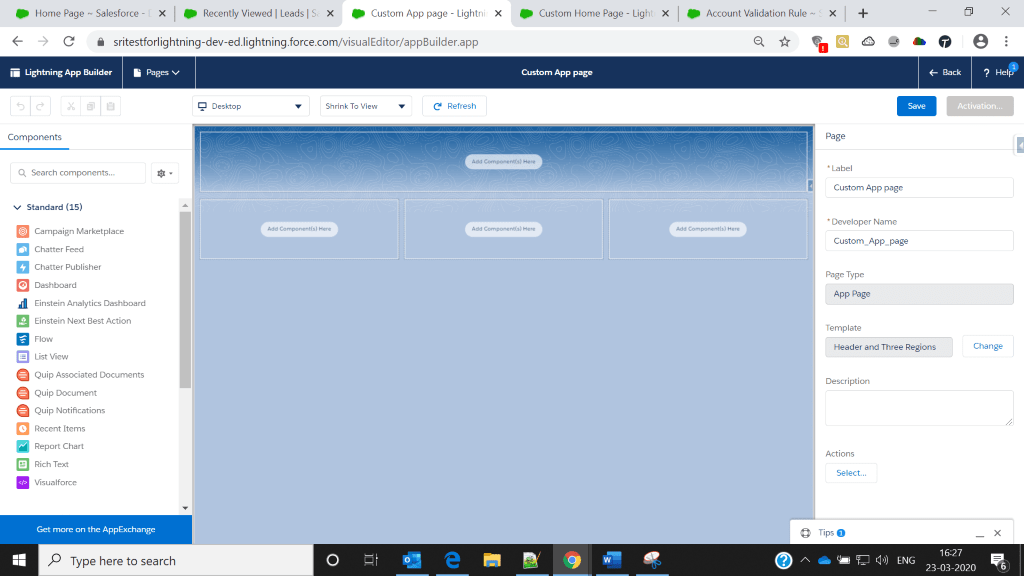Screen dimensions: 1024x576
Task: Click the Search components field
Action: [78, 173]
